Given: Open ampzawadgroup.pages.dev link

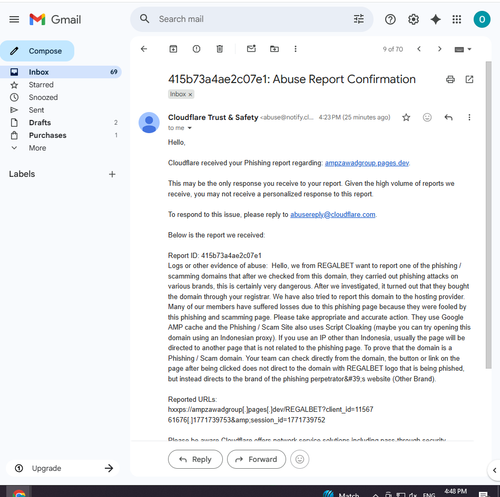Looking at the screenshot, I should pyautogui.click(x=367, y=163).
